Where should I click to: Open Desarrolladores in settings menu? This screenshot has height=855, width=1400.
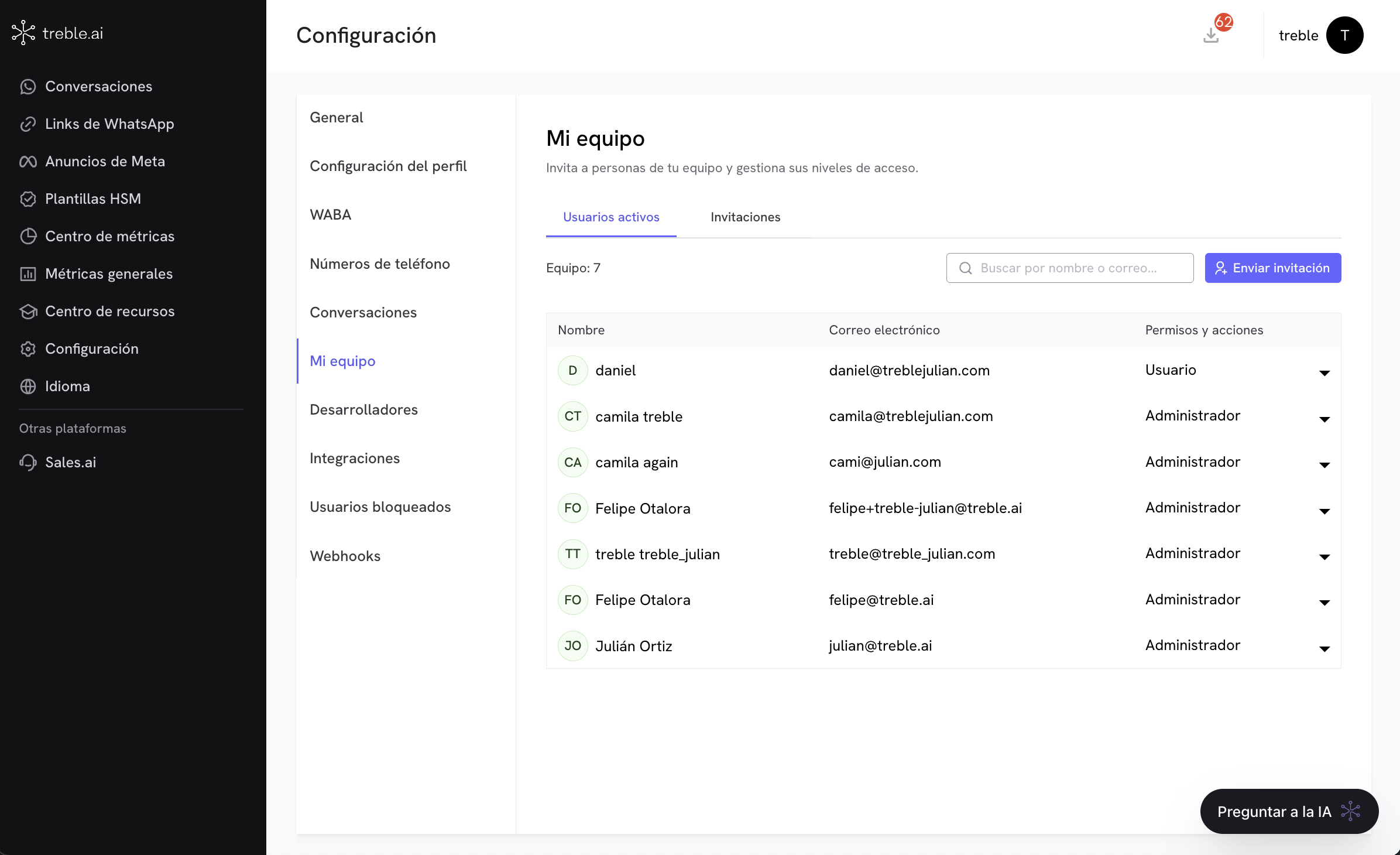(363, 410)
